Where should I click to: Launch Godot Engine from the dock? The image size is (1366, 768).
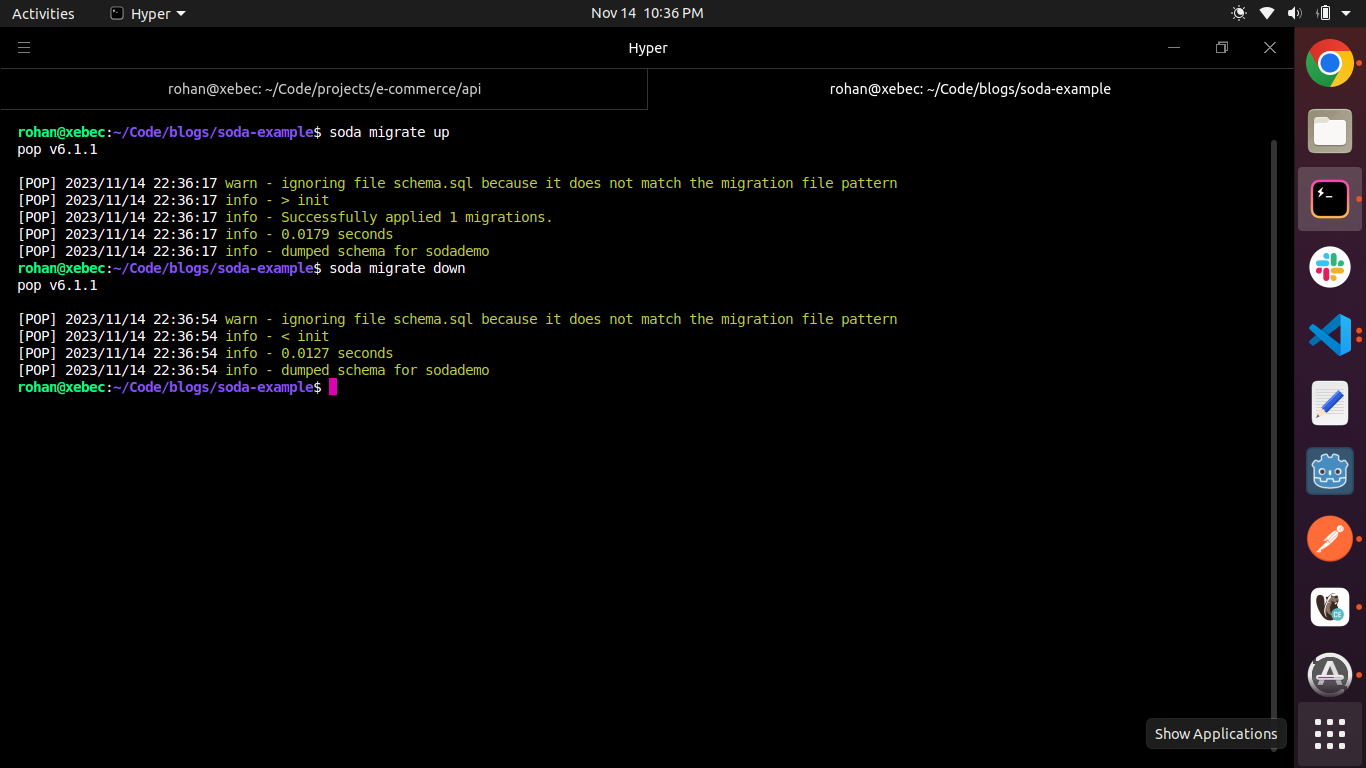coord(1330,471)
